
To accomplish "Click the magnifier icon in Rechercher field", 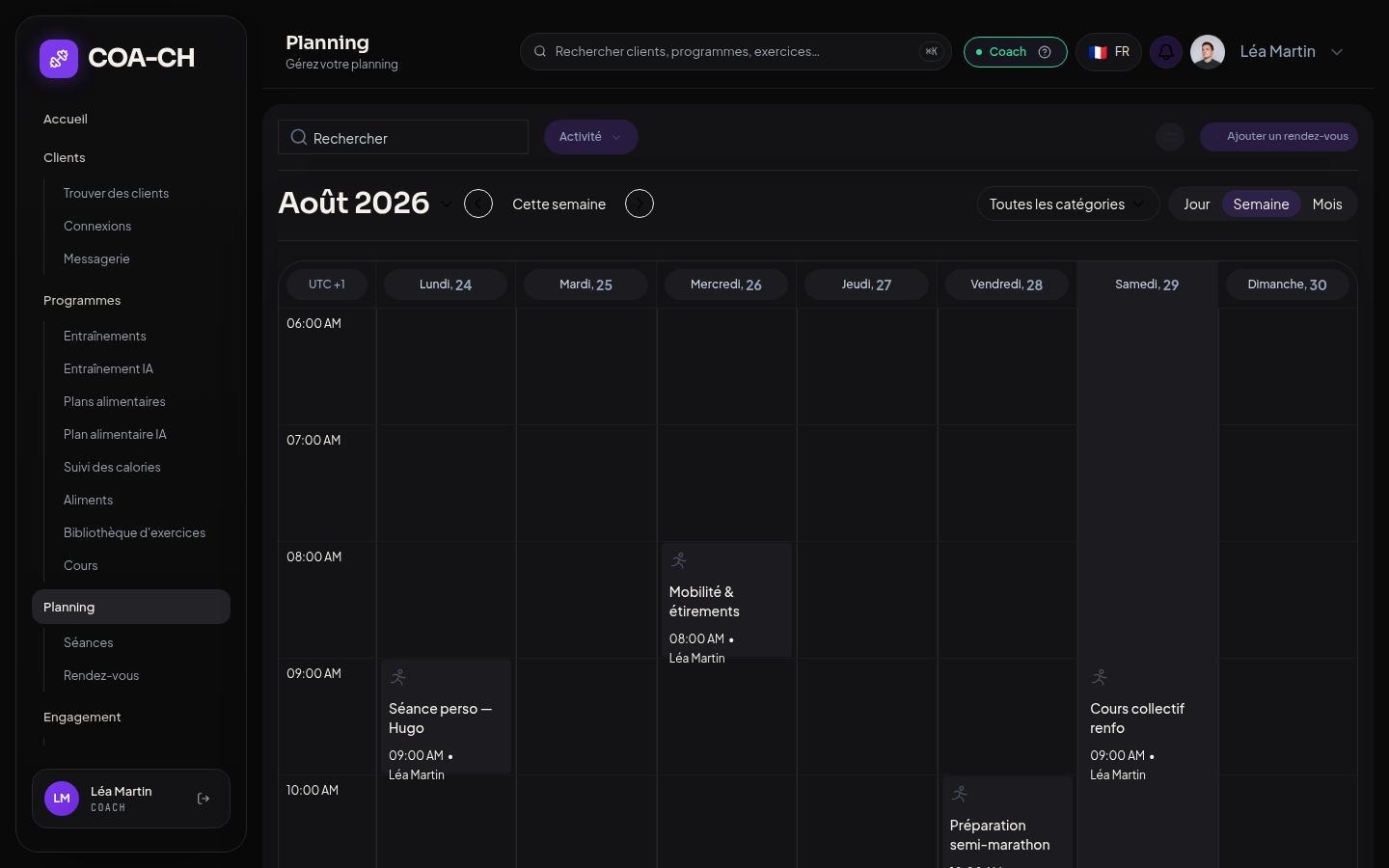I will (299, 138).
